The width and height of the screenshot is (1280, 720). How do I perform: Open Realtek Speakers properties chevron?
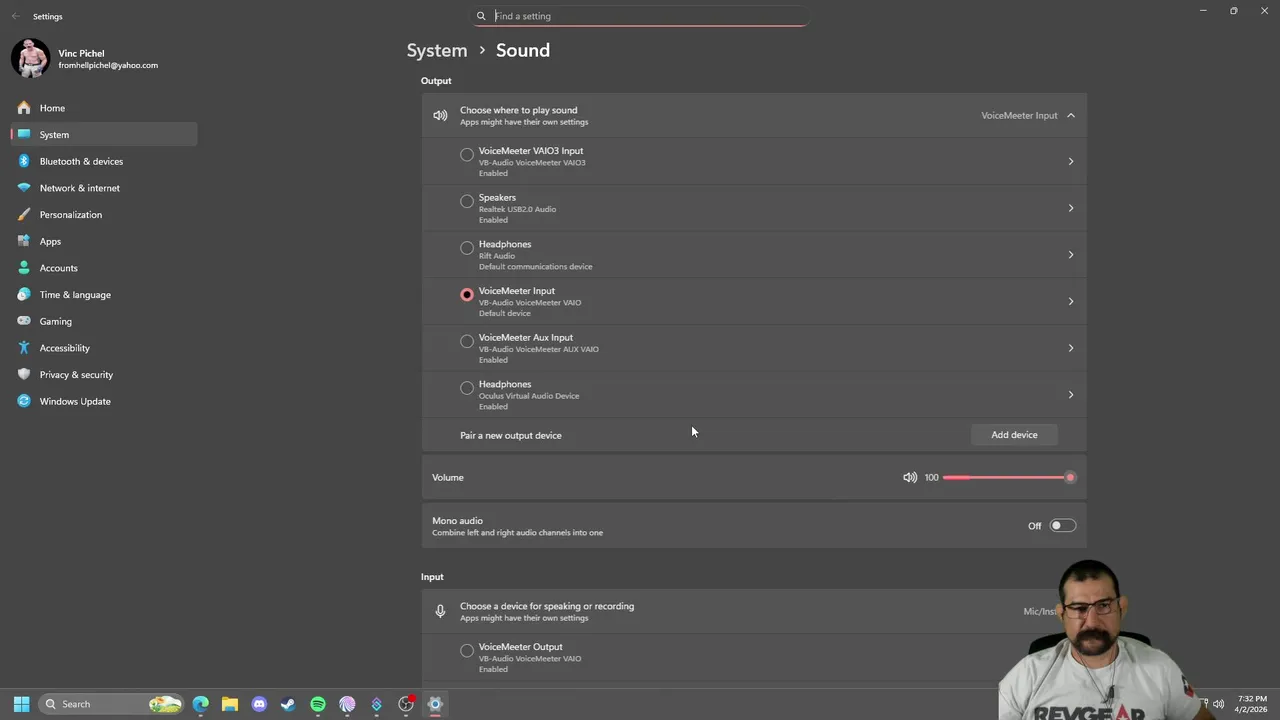[x=1070, y=208]
